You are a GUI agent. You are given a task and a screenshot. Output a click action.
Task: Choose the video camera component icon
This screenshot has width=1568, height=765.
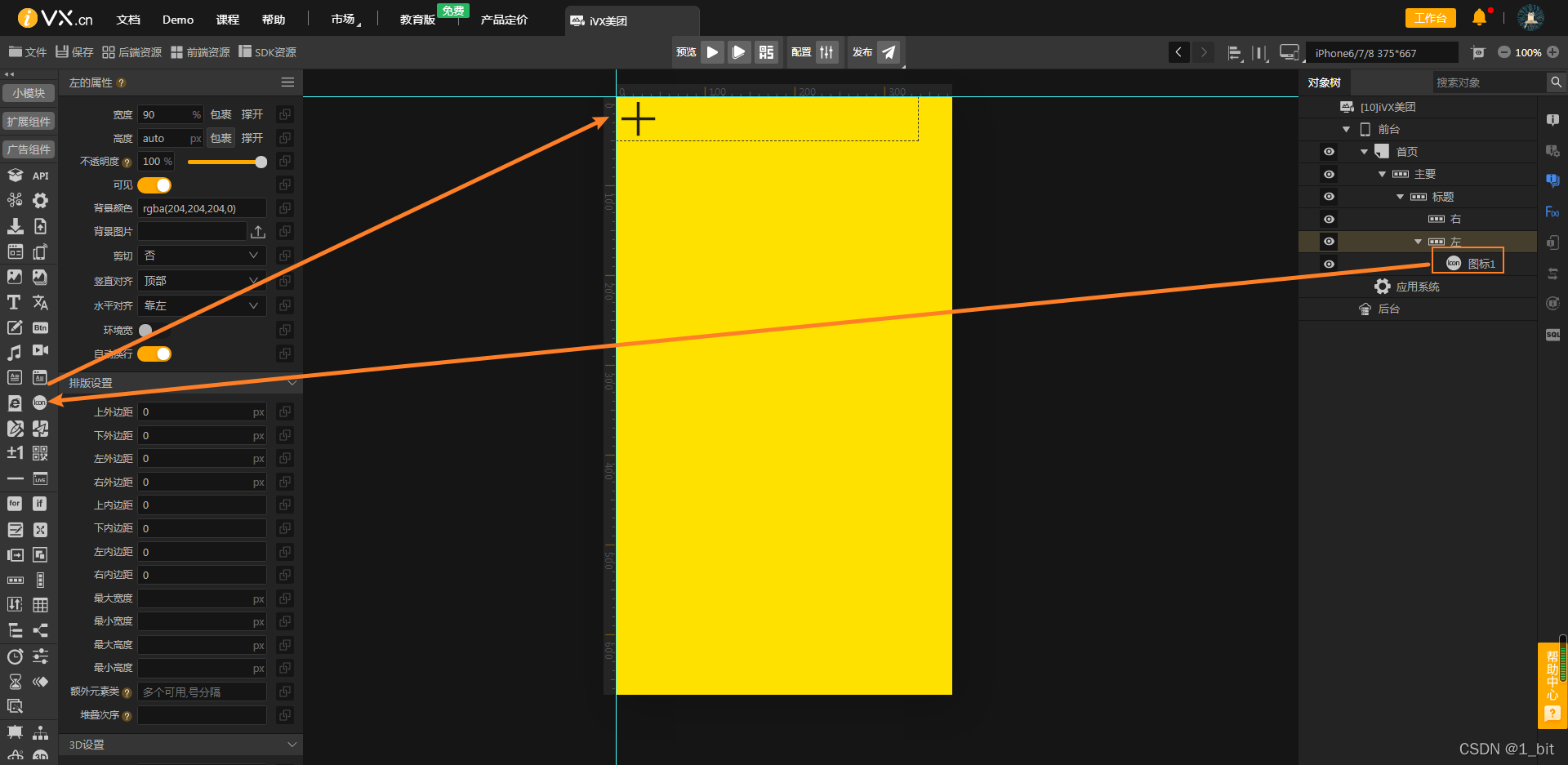[40, 351]
